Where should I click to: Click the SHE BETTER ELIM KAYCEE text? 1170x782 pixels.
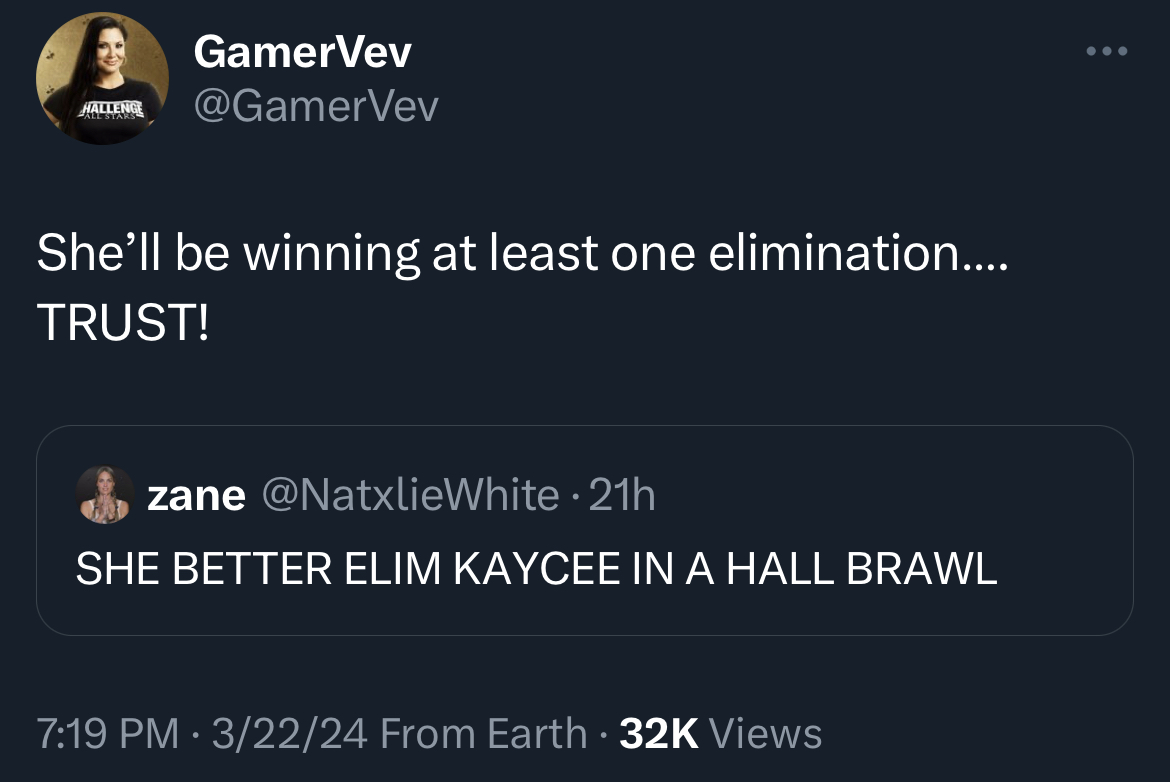pyautogui.click(x=348, y=569)
